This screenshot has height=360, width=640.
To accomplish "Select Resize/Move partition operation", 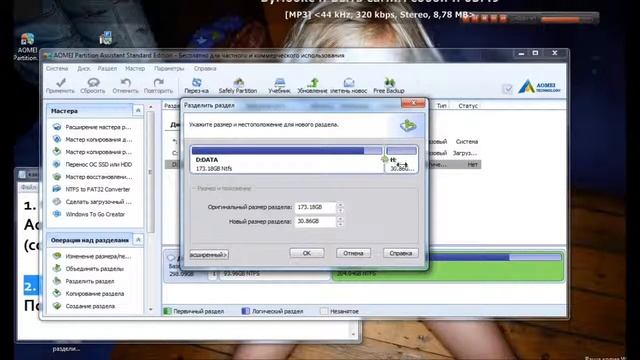I will (x=92, y=256).
